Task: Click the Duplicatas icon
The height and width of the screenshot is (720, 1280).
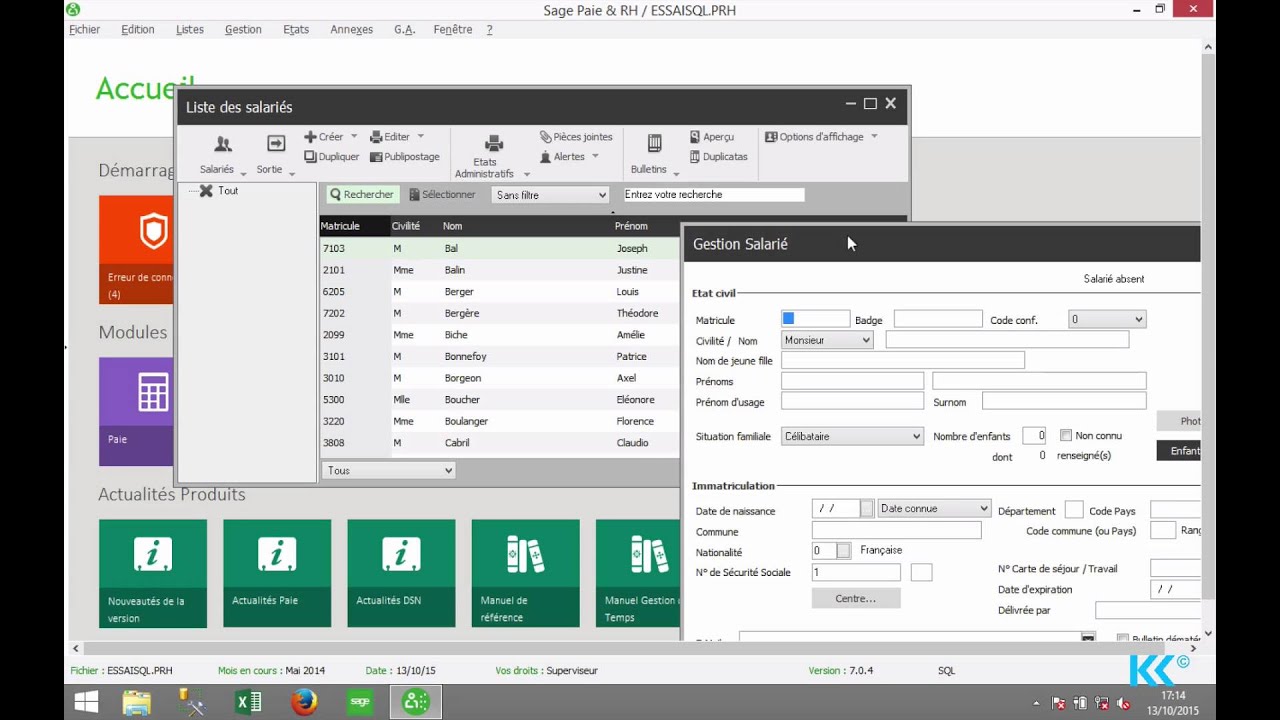Action: tap(695, 157)
